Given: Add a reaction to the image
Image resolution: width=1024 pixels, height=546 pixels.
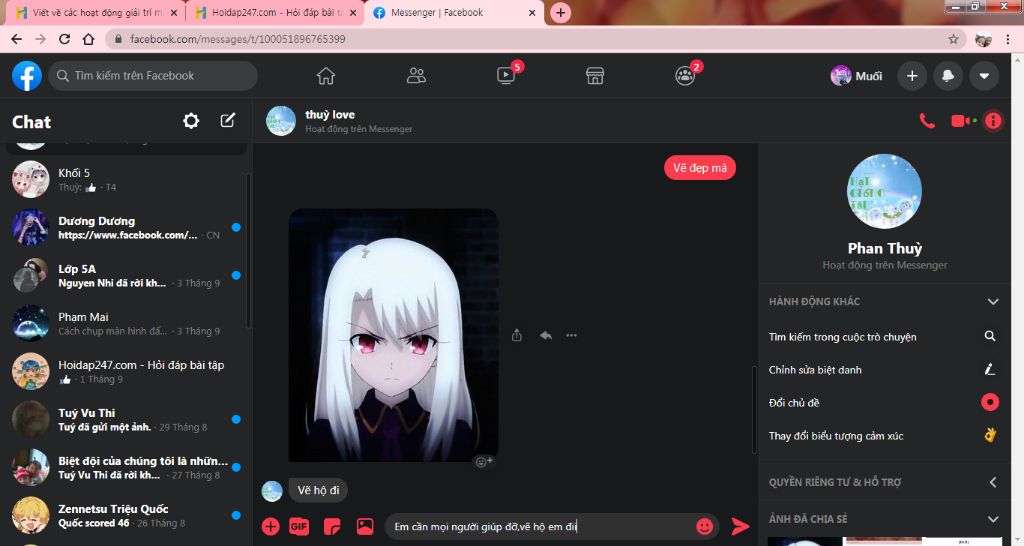Looking at the screenshot, I should tap(484, 462).
